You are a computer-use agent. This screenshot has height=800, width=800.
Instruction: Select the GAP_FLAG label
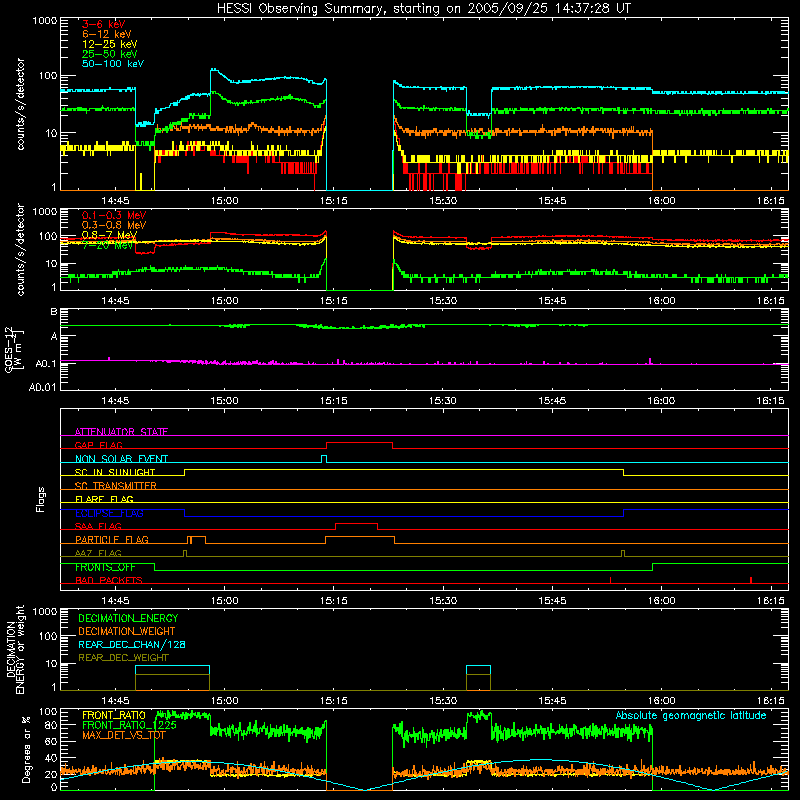coord(98,445)
